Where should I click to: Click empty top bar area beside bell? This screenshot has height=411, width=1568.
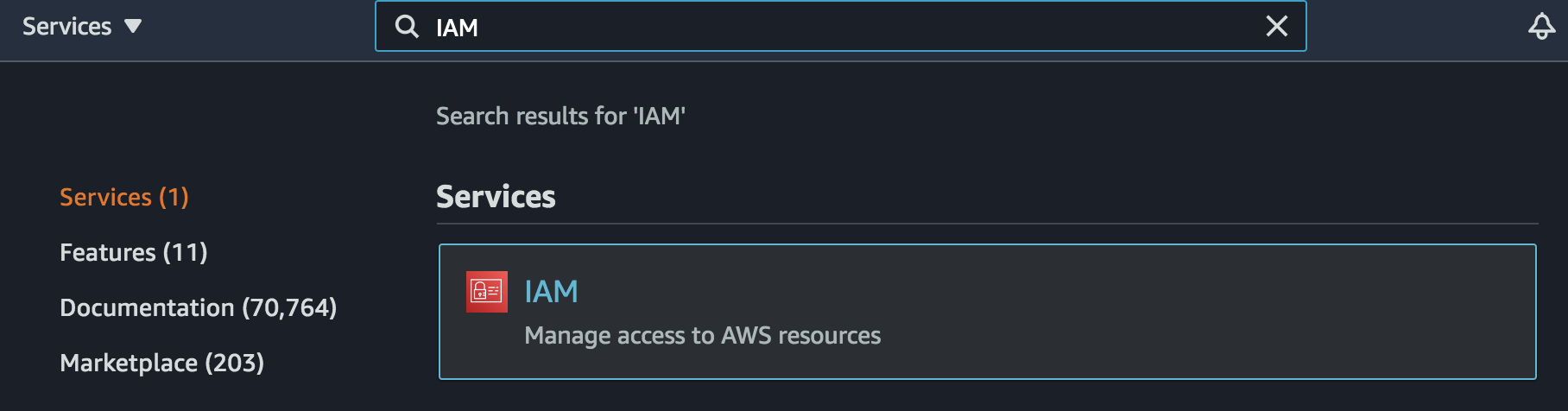(x=1416, y=27)
